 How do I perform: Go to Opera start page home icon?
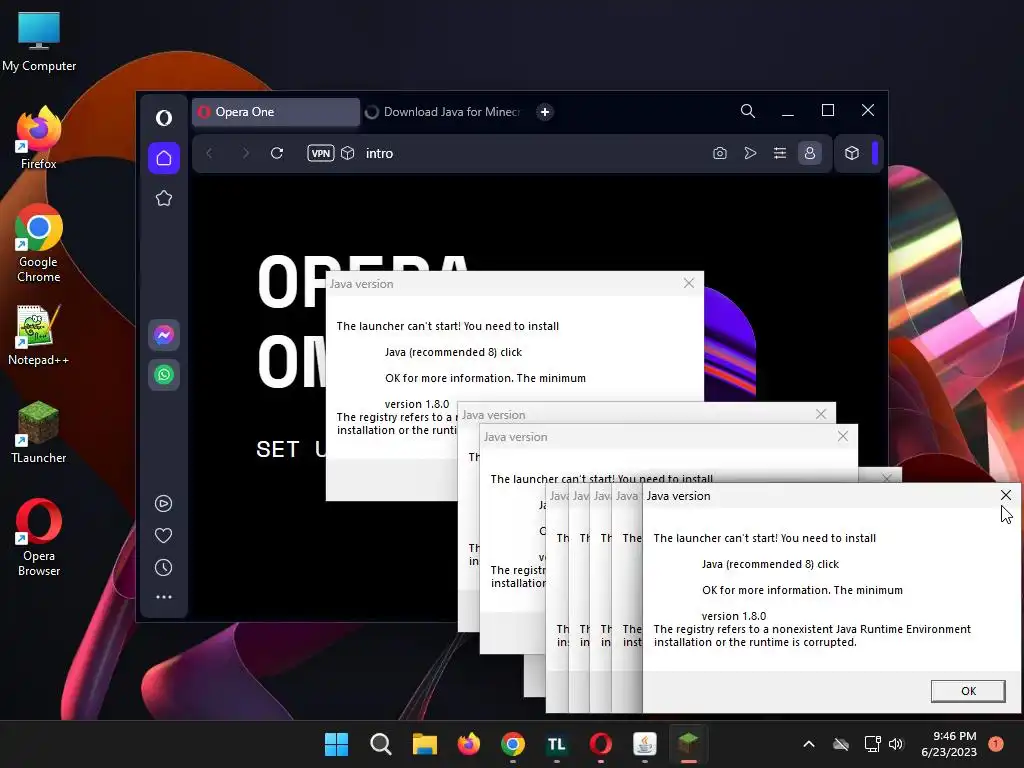click(164, 158)
